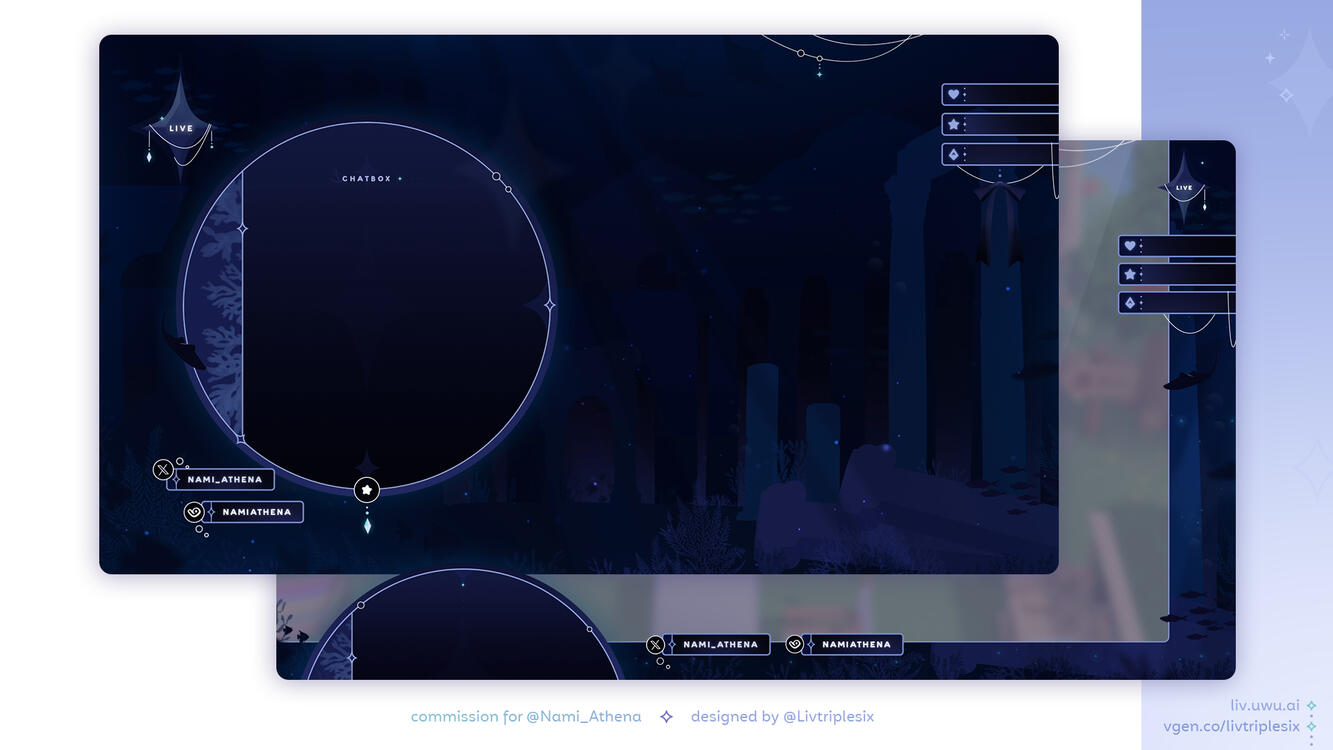The image size is (1333, 750).
Task: Open the vgen.co/livtriplesix link
Action: 1231,727
